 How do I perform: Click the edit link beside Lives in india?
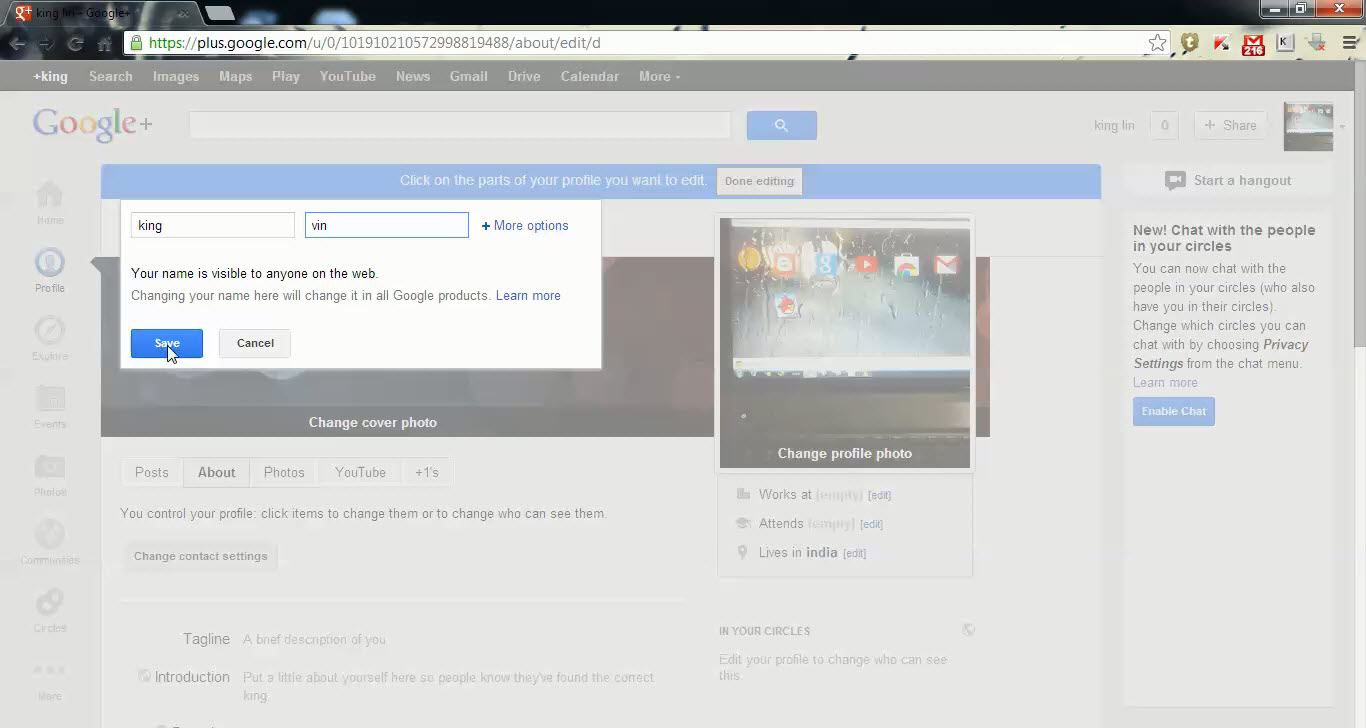tap(854, 553)
